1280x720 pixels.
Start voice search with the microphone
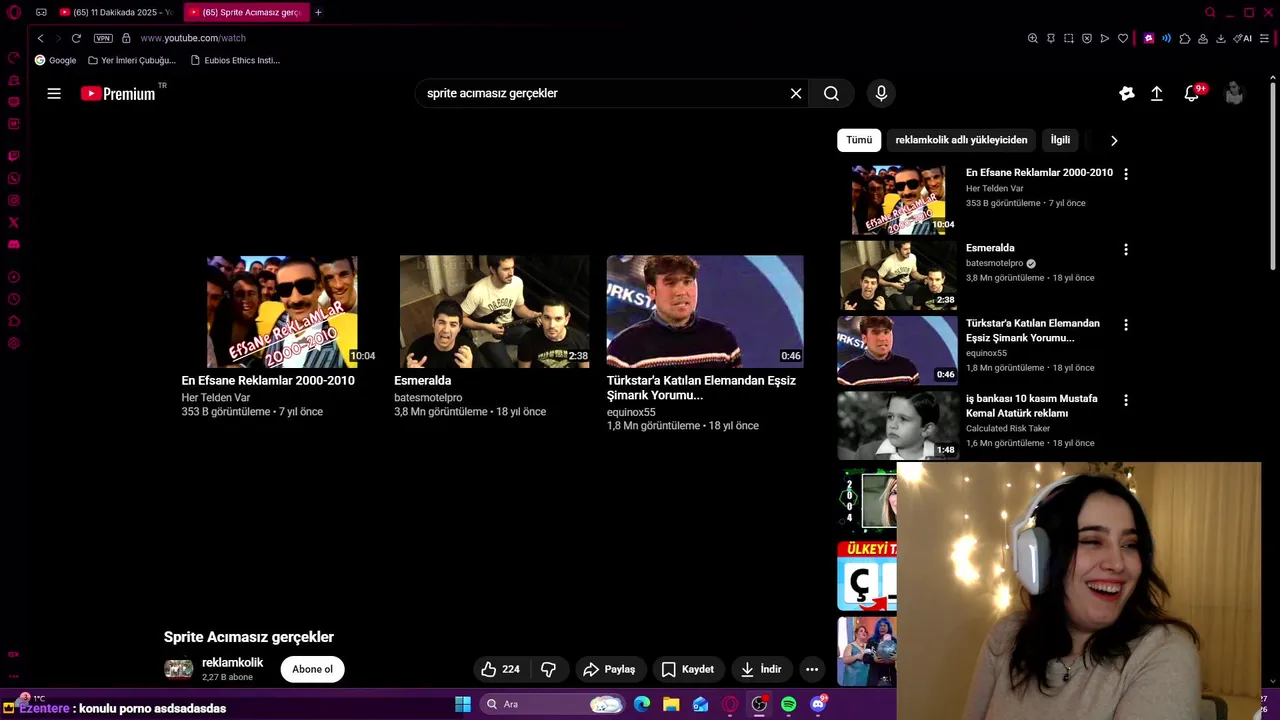click(x=881, y=93)
